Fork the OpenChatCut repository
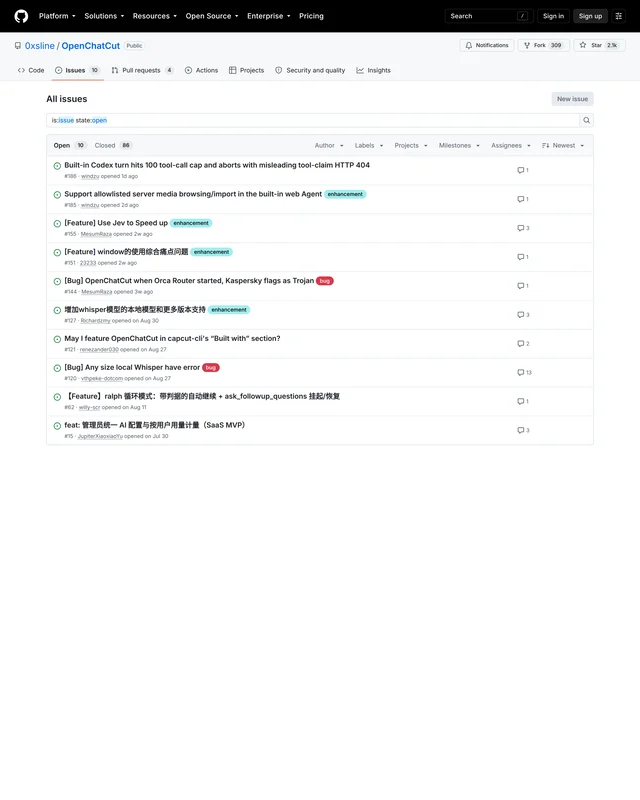The image size is (640, 800). (x=544, y=45)
